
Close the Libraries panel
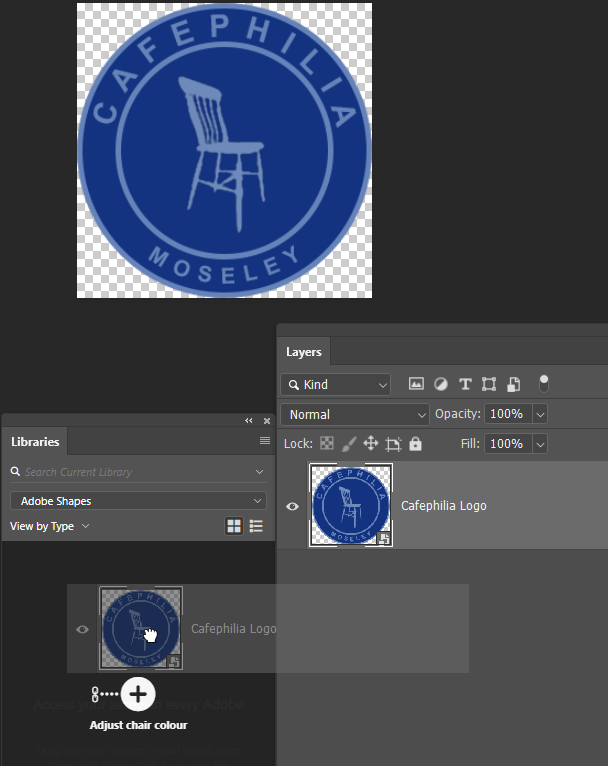pos(267,421)
